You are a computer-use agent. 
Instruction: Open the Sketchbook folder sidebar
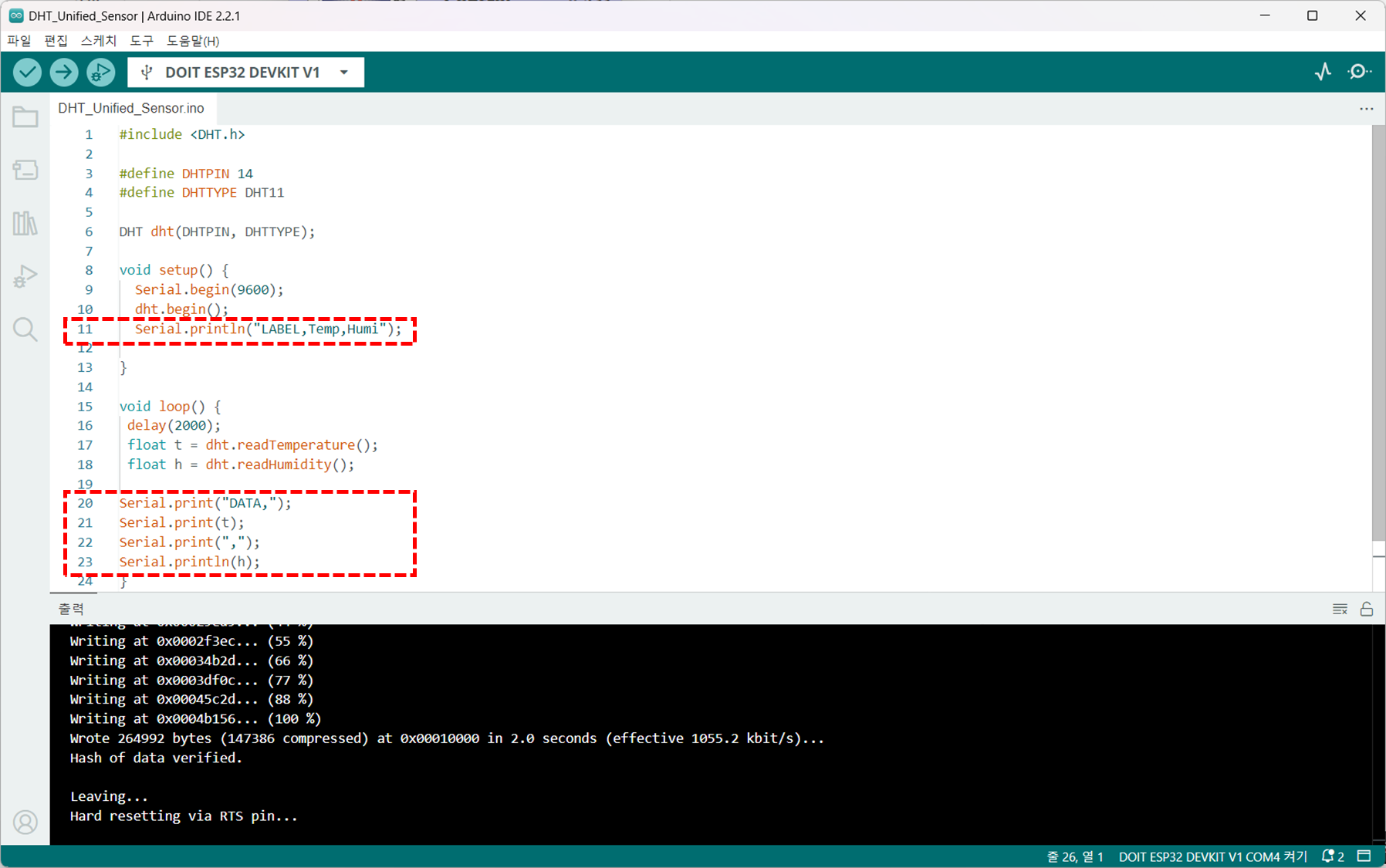[25, 117]
